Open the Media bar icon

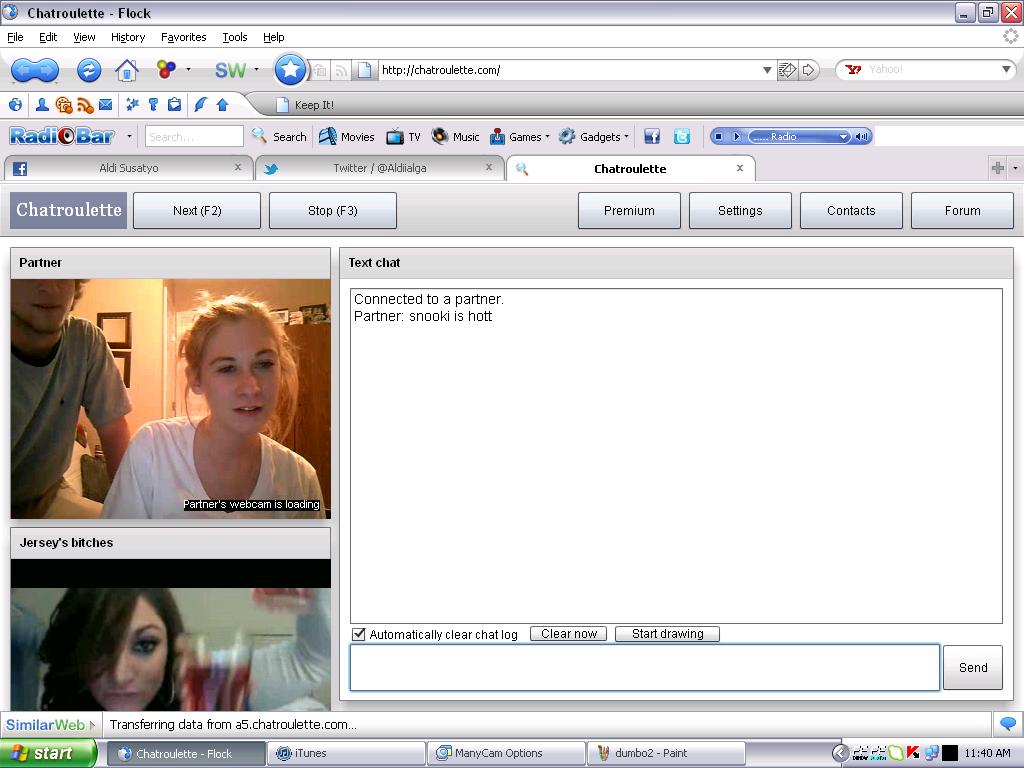[63, 104]
